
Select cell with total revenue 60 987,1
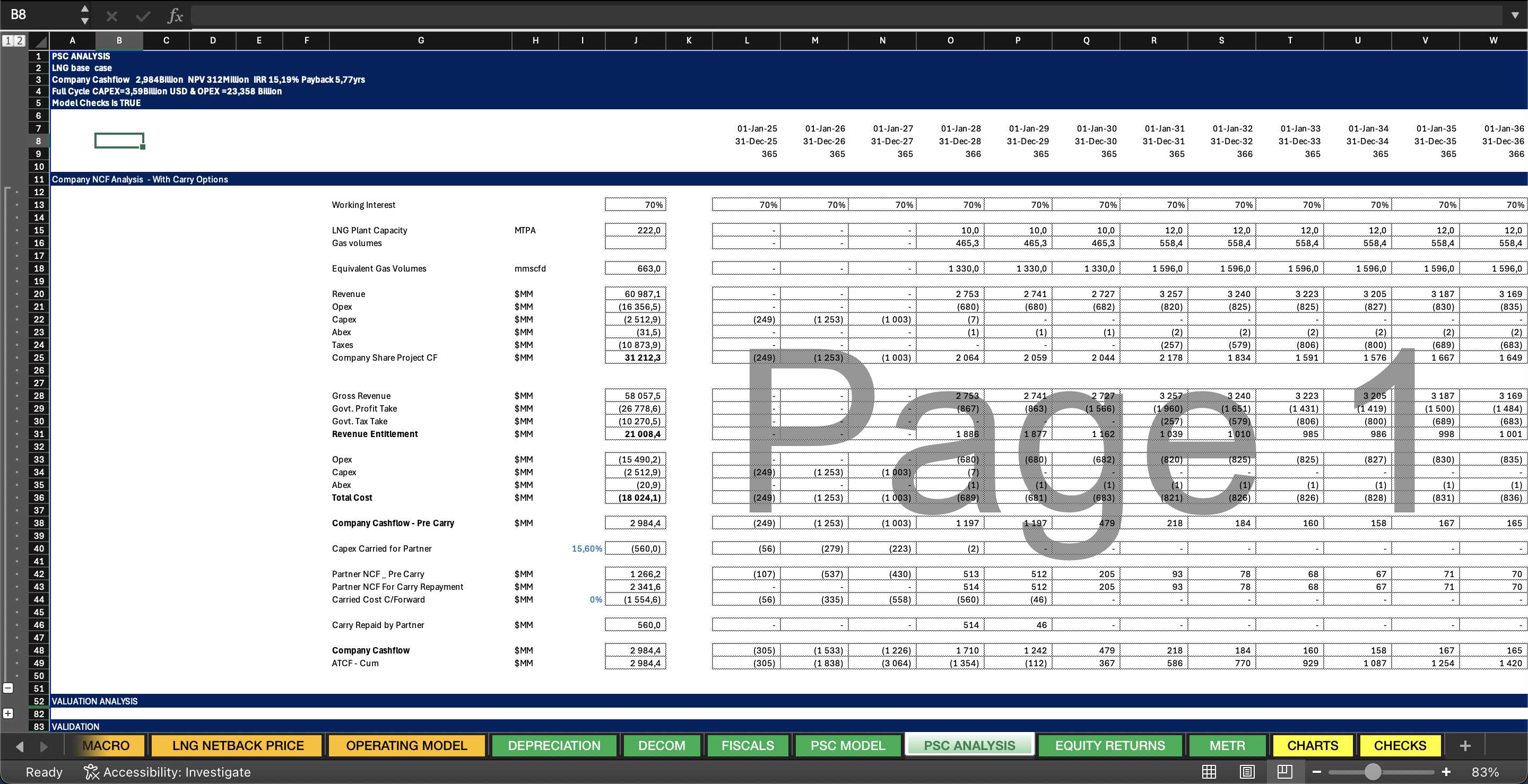pyautogui.click(x=635, y=294)
